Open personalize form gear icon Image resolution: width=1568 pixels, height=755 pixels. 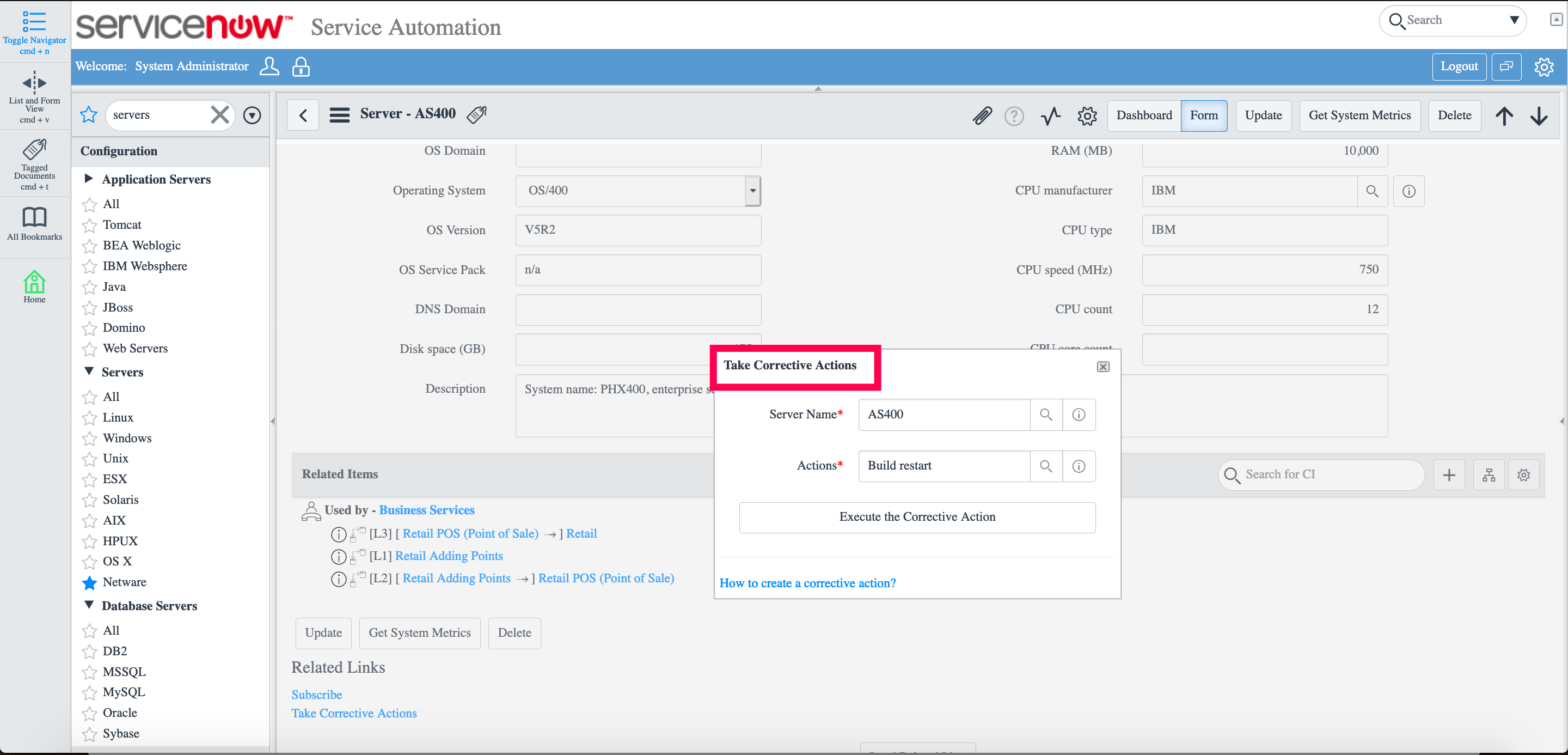1087,115
